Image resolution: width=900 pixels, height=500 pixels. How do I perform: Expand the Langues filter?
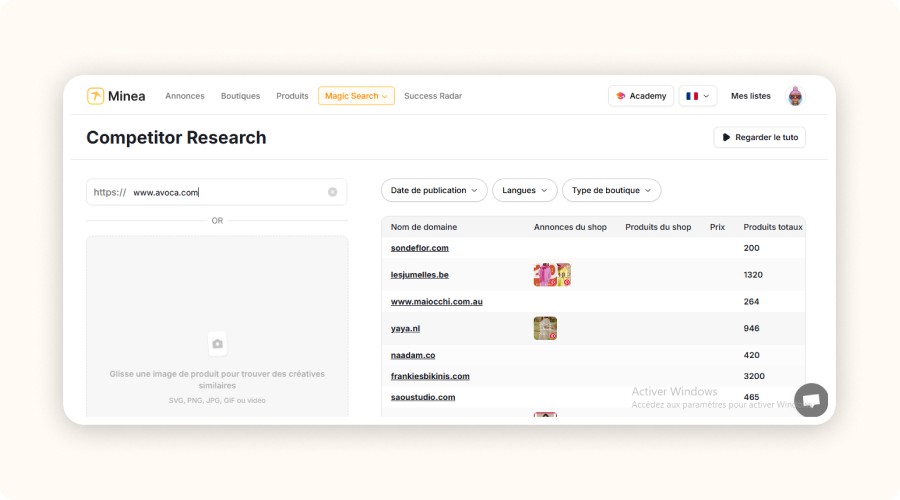525,191
